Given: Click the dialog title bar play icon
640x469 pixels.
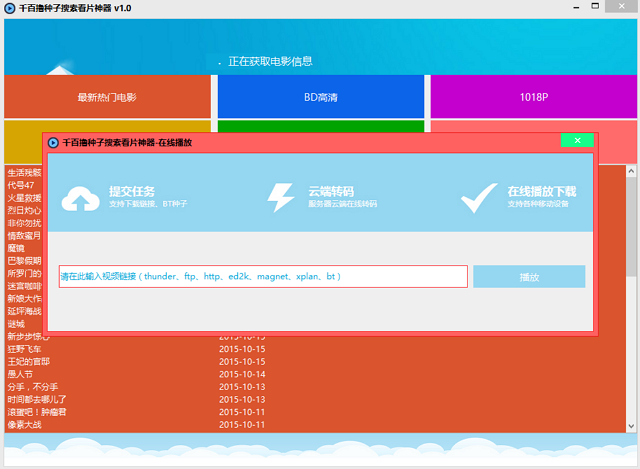Looking at the screenshot, I should tap(53, 142).
